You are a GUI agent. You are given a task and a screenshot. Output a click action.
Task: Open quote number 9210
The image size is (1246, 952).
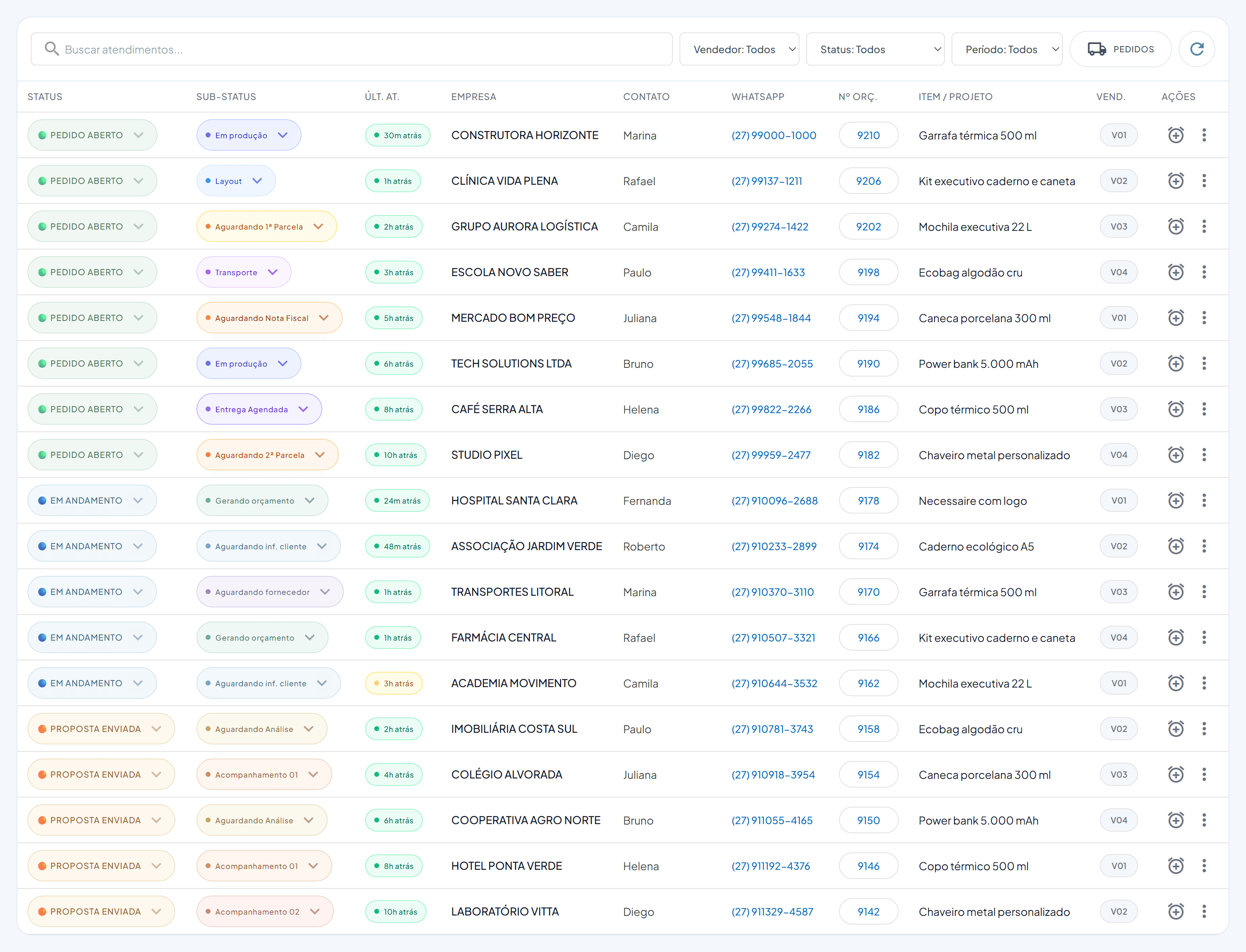[x=868, y=135]
